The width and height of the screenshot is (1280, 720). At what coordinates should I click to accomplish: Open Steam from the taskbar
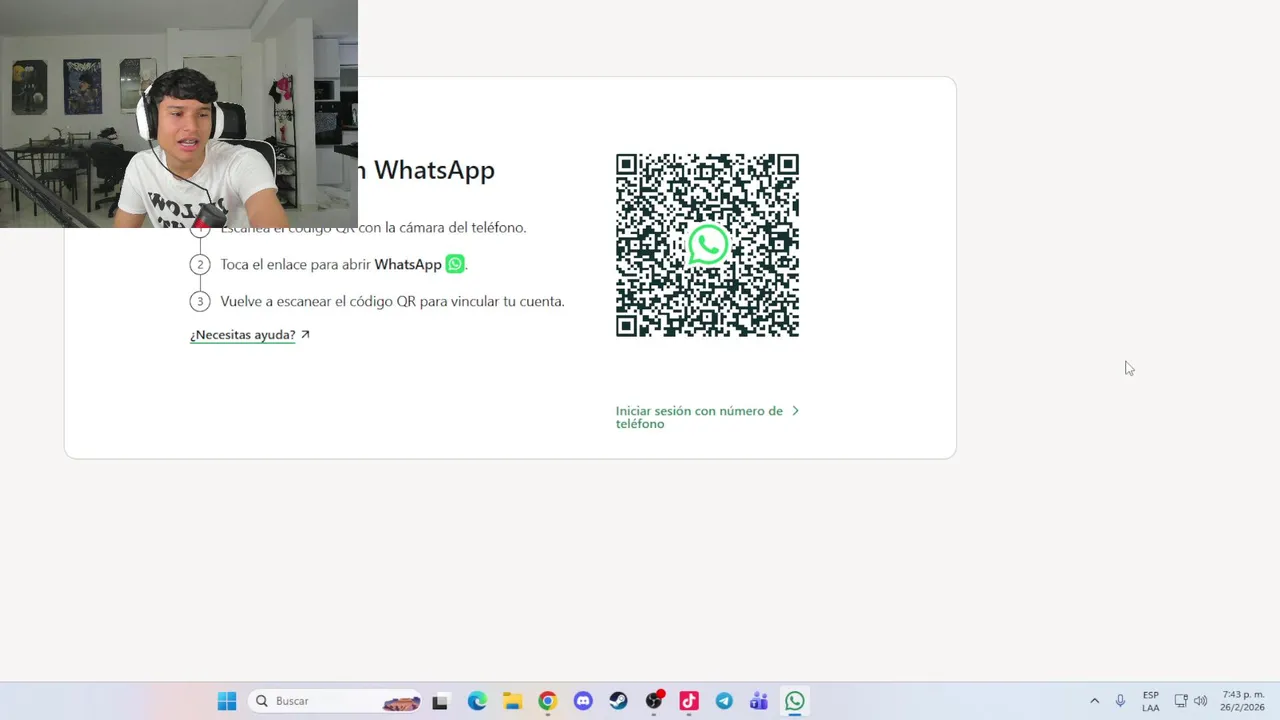click(x=618, y=701)
